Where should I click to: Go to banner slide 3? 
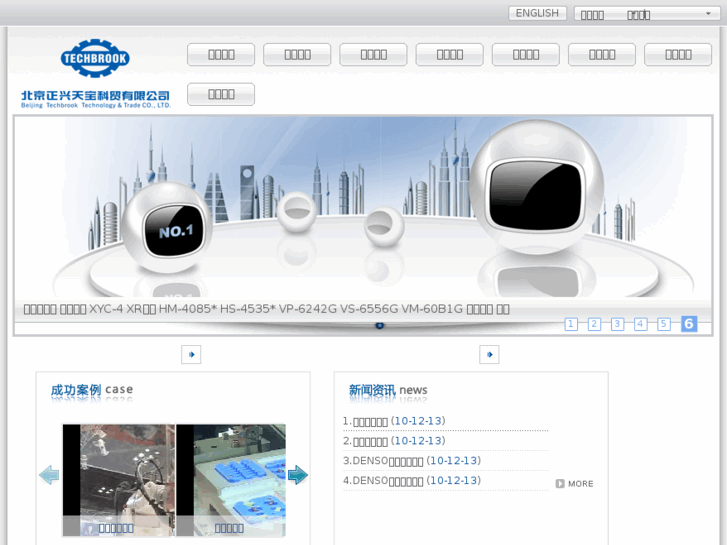click(x=617, y=324)
